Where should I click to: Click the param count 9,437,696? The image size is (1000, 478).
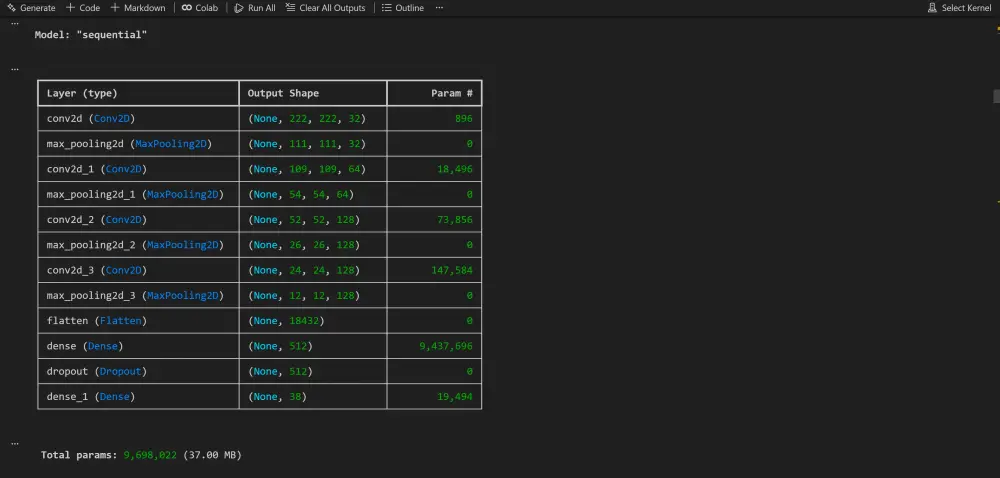[446, 346]
